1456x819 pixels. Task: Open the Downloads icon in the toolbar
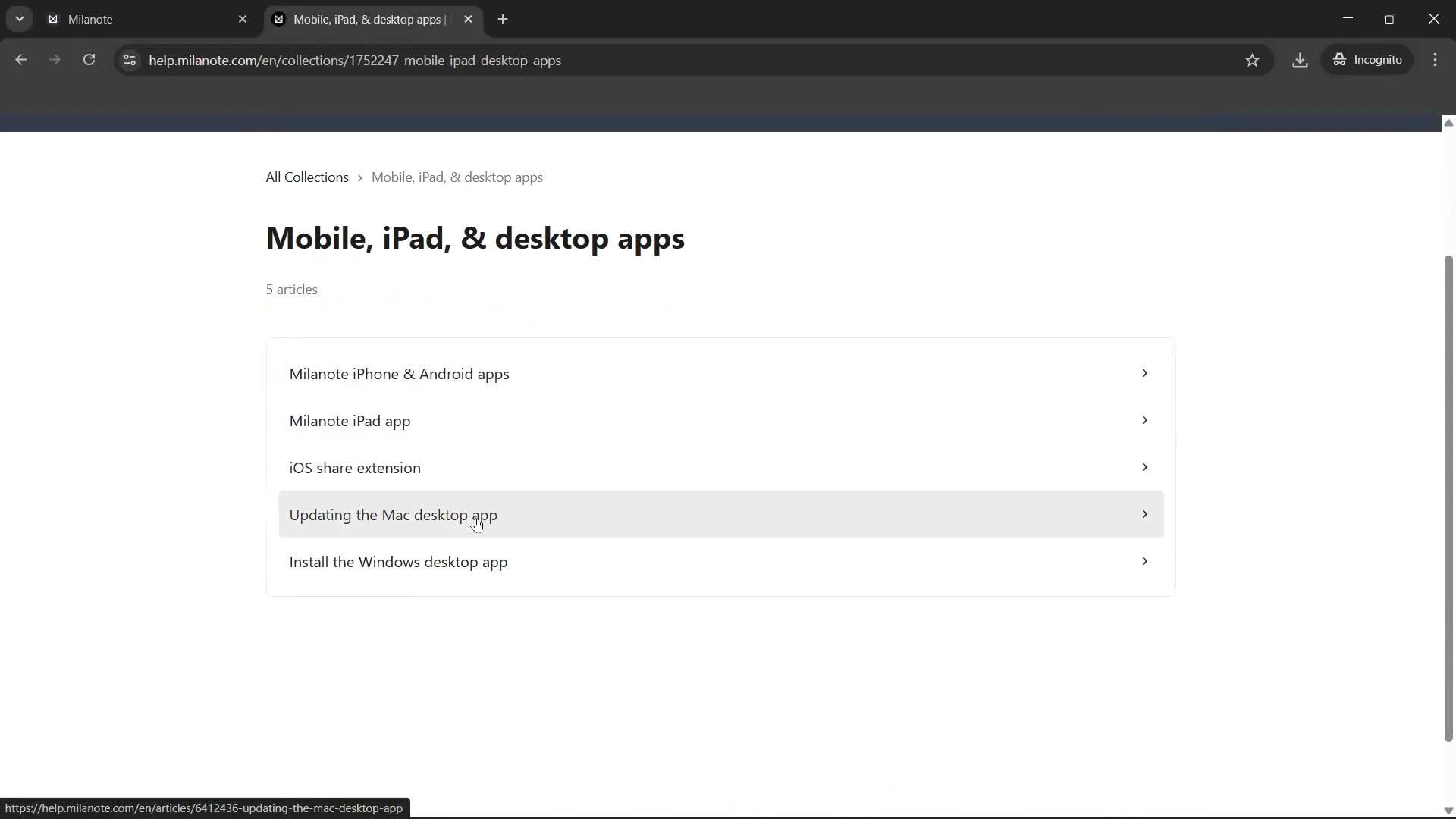click(x=1300, y=60)
